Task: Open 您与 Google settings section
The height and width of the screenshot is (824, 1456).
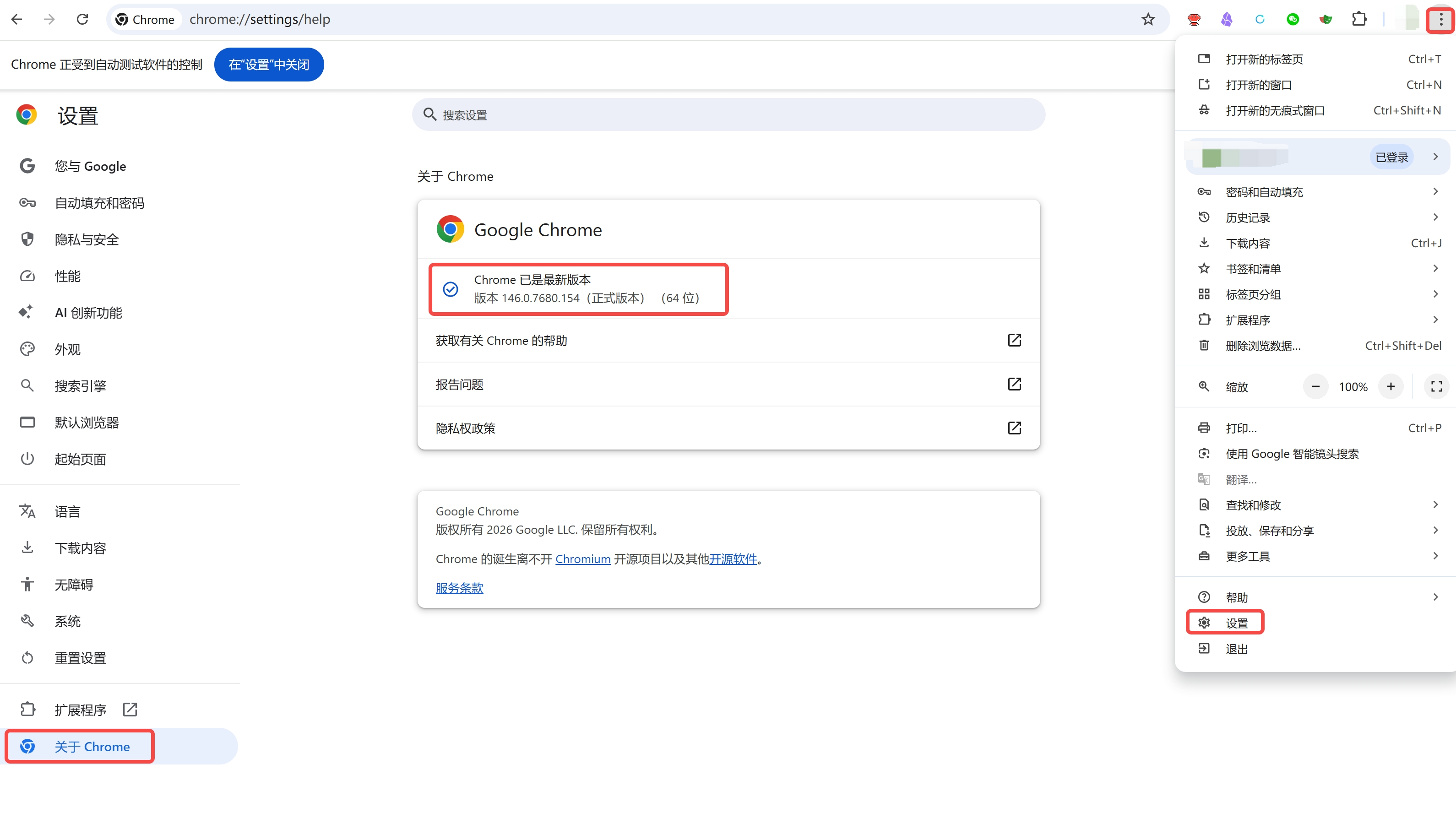Action: point(120,166)
